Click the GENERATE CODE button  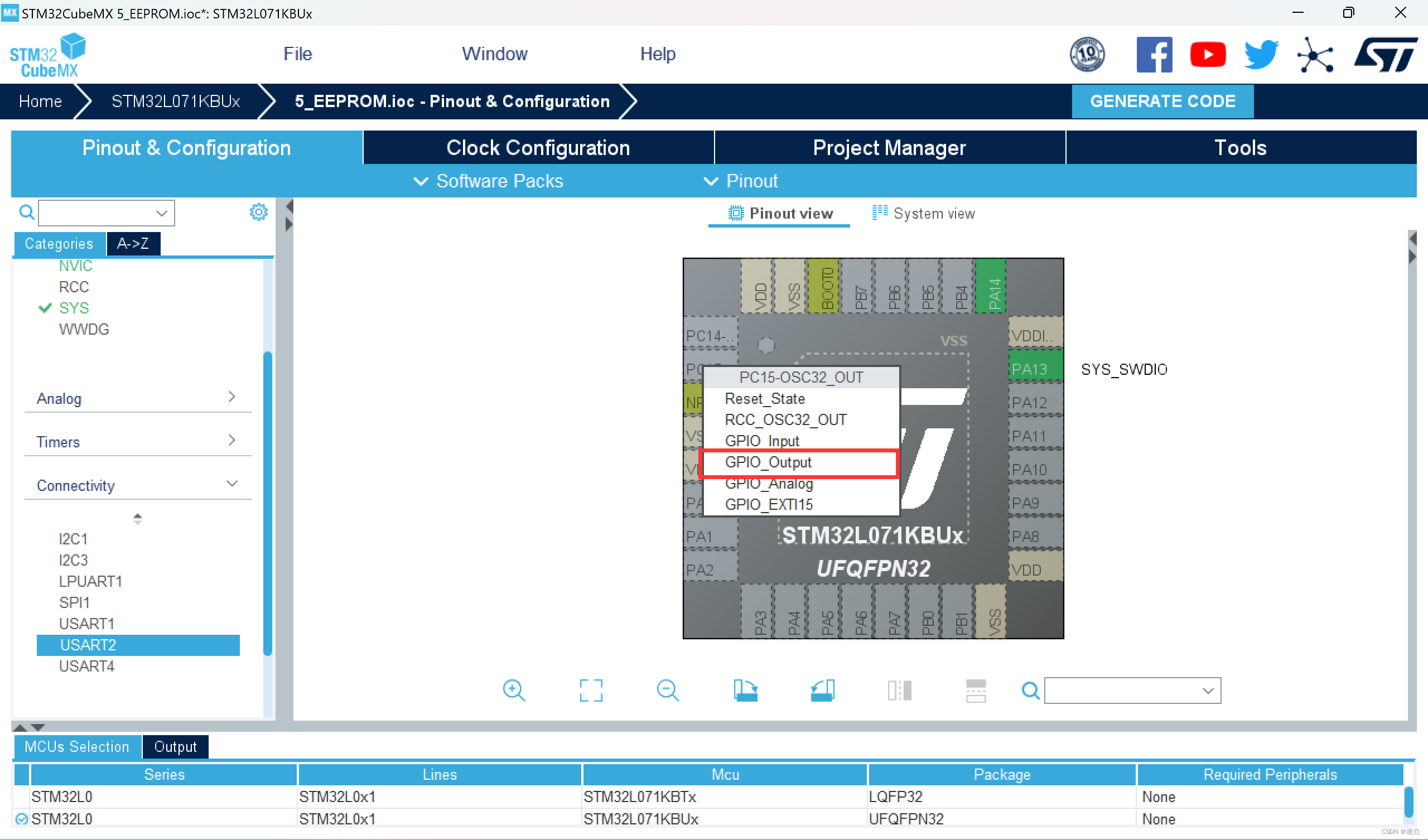(1162, 101)
